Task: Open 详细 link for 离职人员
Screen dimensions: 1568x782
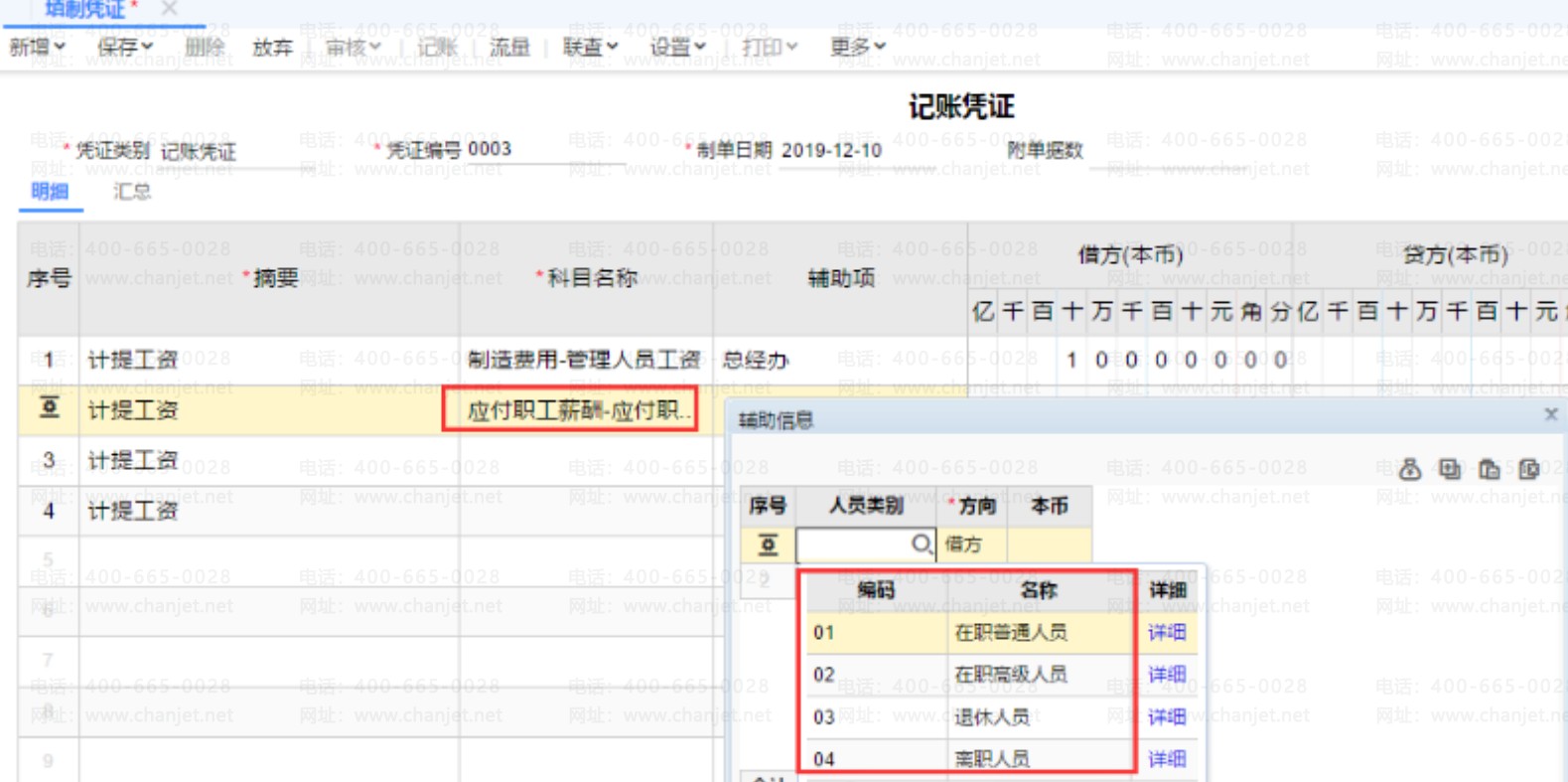Action: (1167, 759)
